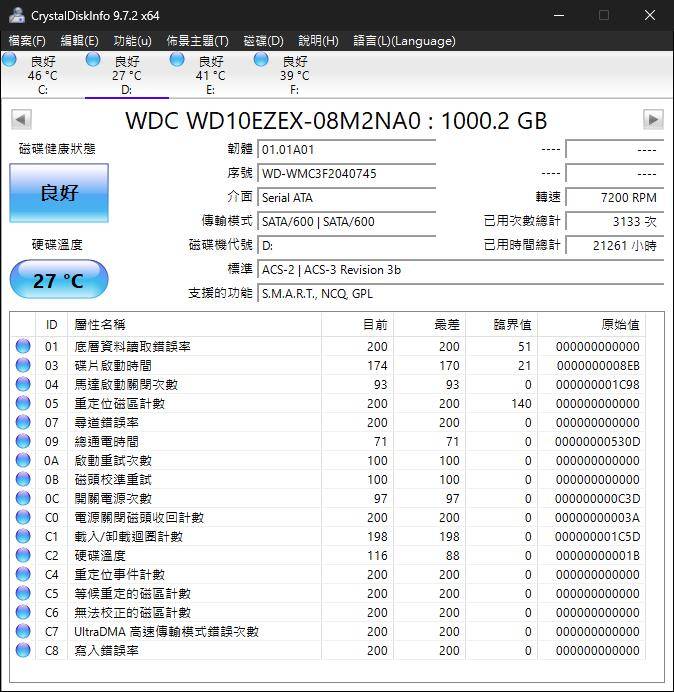Viewport: 674px width, 692px height.
Task: Switch to drive D: tab
Action: pyautogui.click(x=126, y=76)
